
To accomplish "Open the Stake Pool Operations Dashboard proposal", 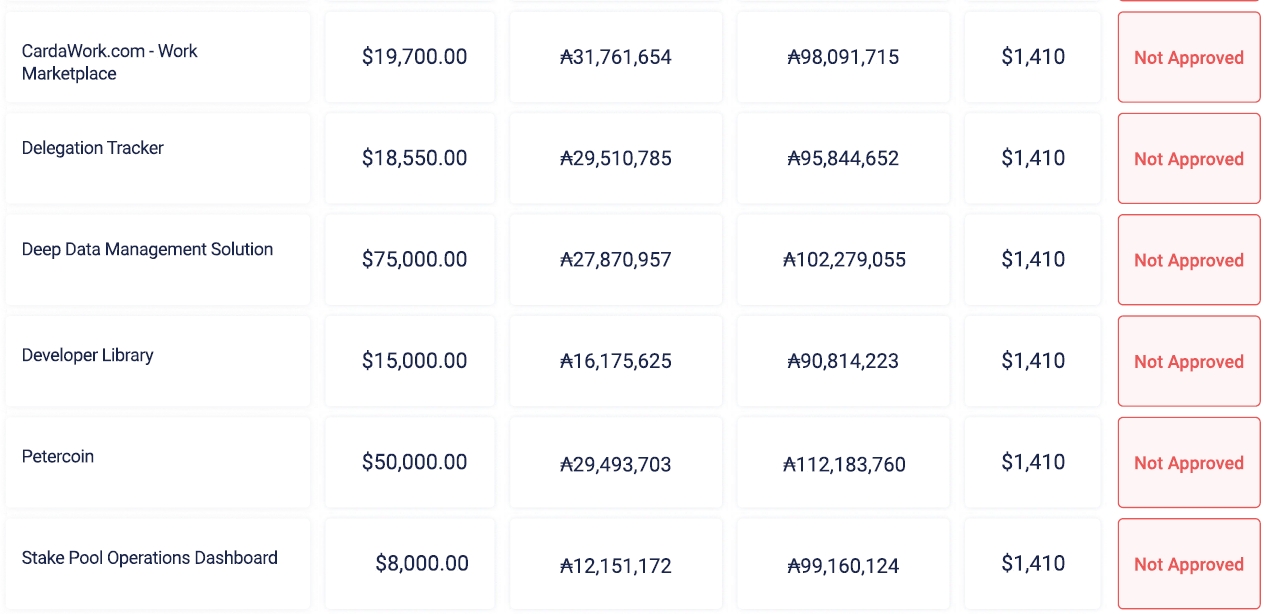I will (x=150, y=558).
